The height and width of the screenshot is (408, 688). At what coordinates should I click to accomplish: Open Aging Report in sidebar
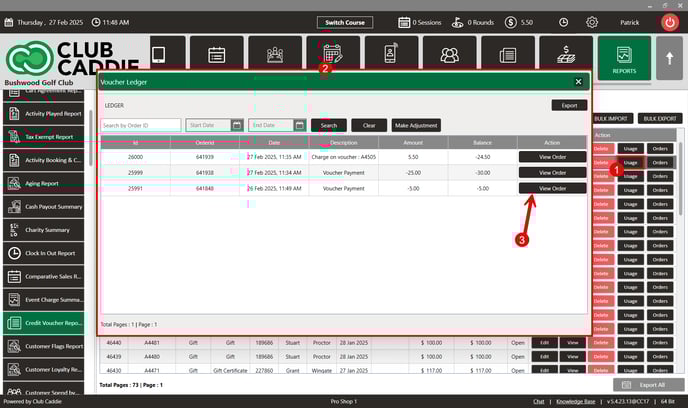[x=43, y=183]
